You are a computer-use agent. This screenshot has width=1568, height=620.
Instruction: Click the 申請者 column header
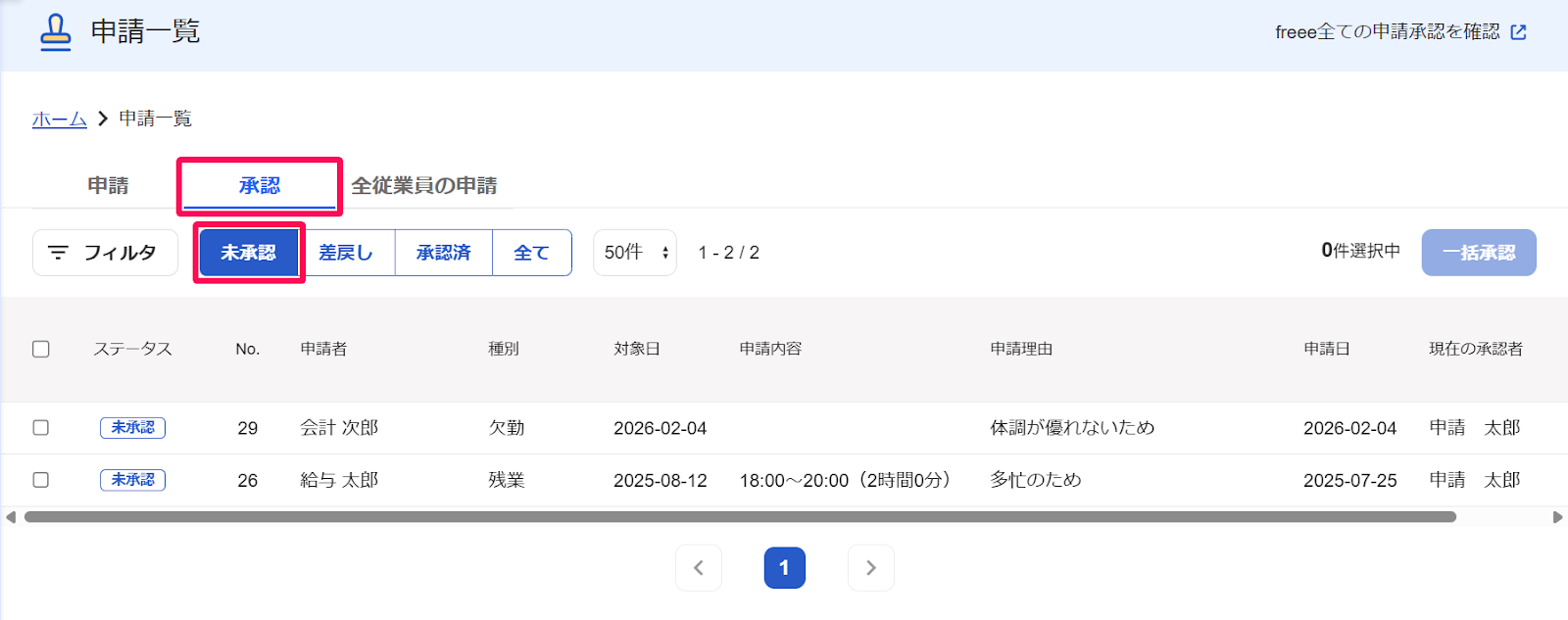point(323,349)
